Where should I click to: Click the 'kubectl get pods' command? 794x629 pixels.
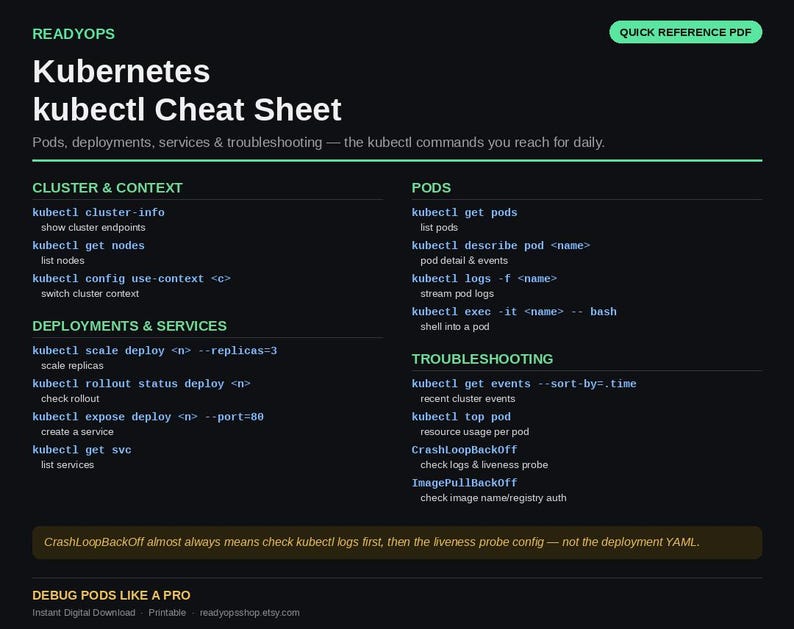(x=464, y=213)
